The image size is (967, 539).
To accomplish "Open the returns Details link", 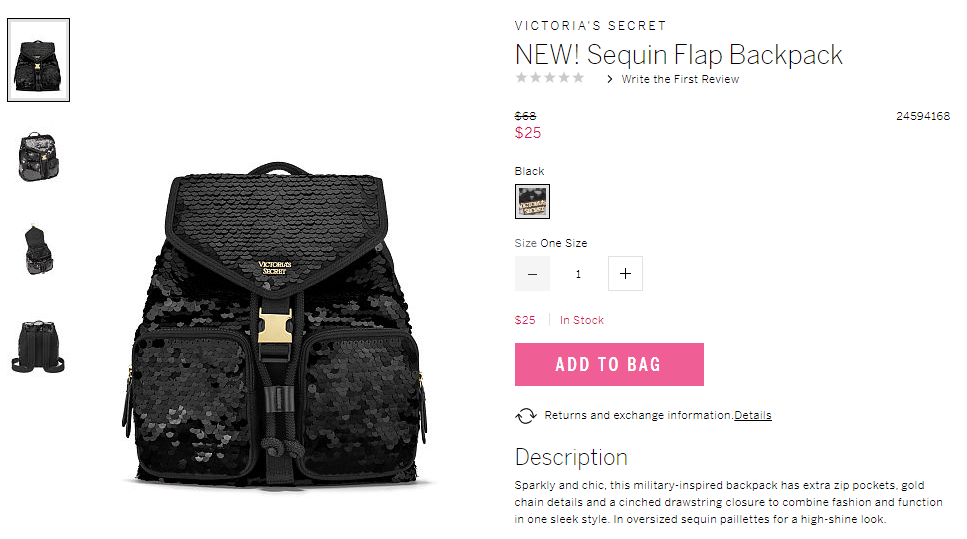I will tap(752, 415).
